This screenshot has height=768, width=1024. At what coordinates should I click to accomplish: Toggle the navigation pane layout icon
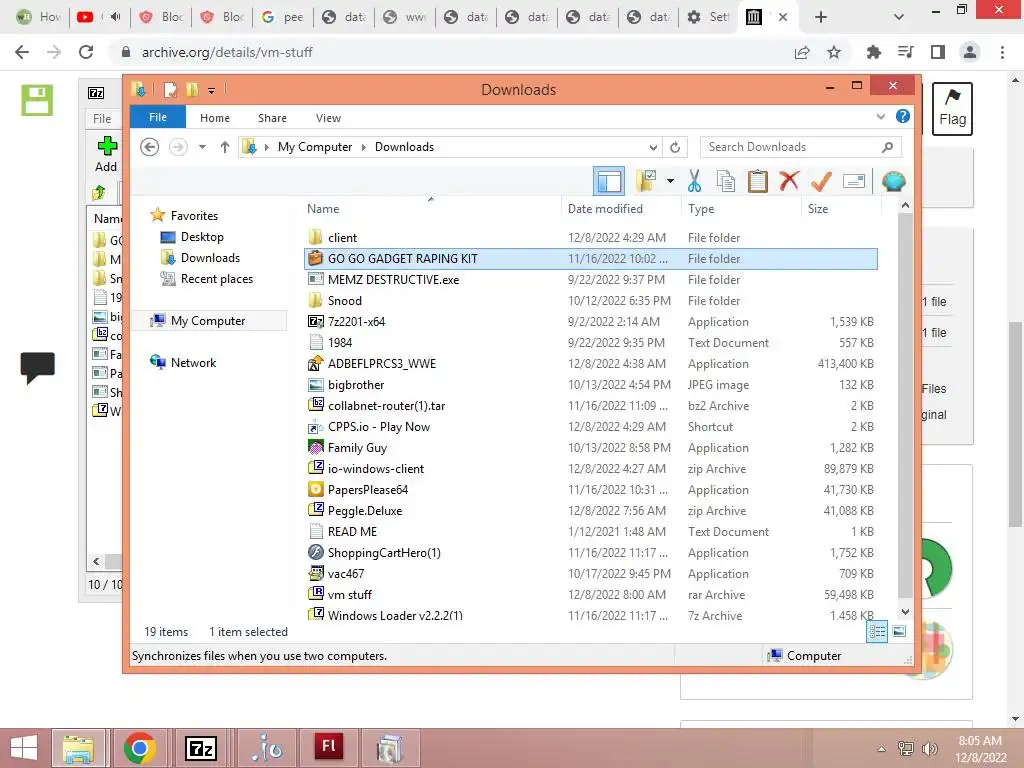(x=609, y=181)
